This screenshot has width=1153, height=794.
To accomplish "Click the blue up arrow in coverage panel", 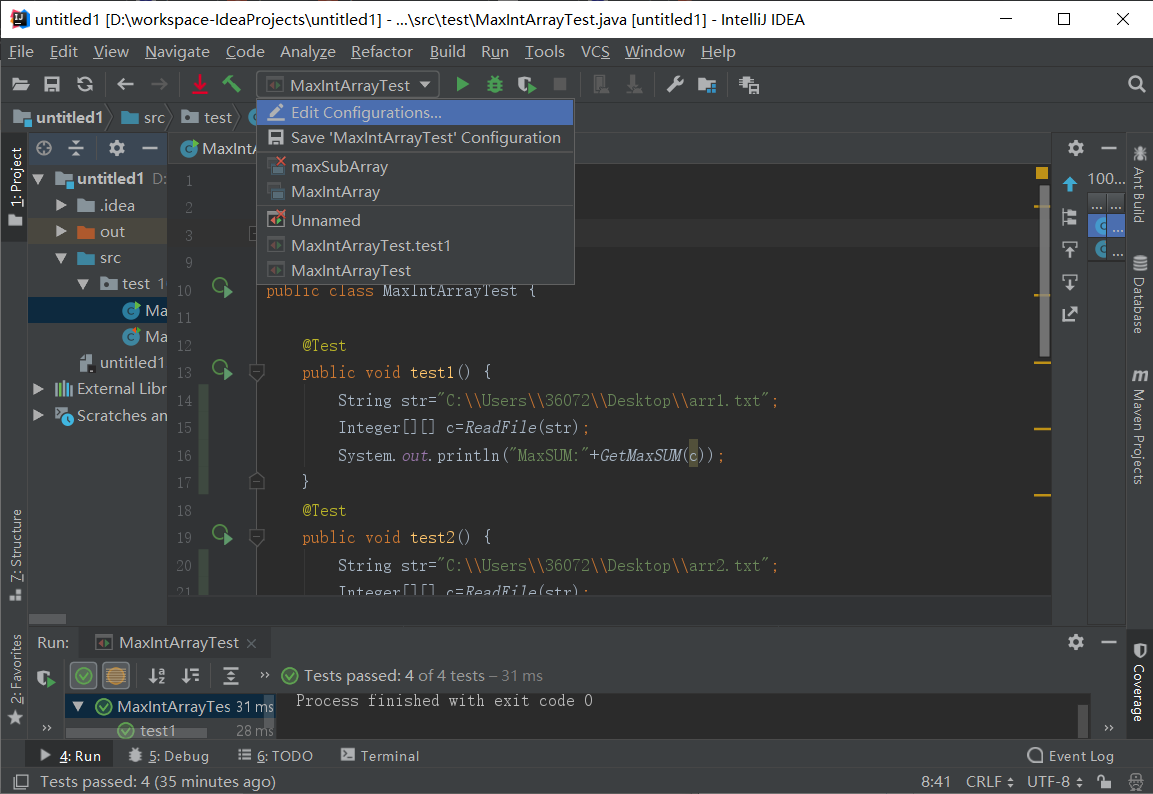I will coord(1070,184).
